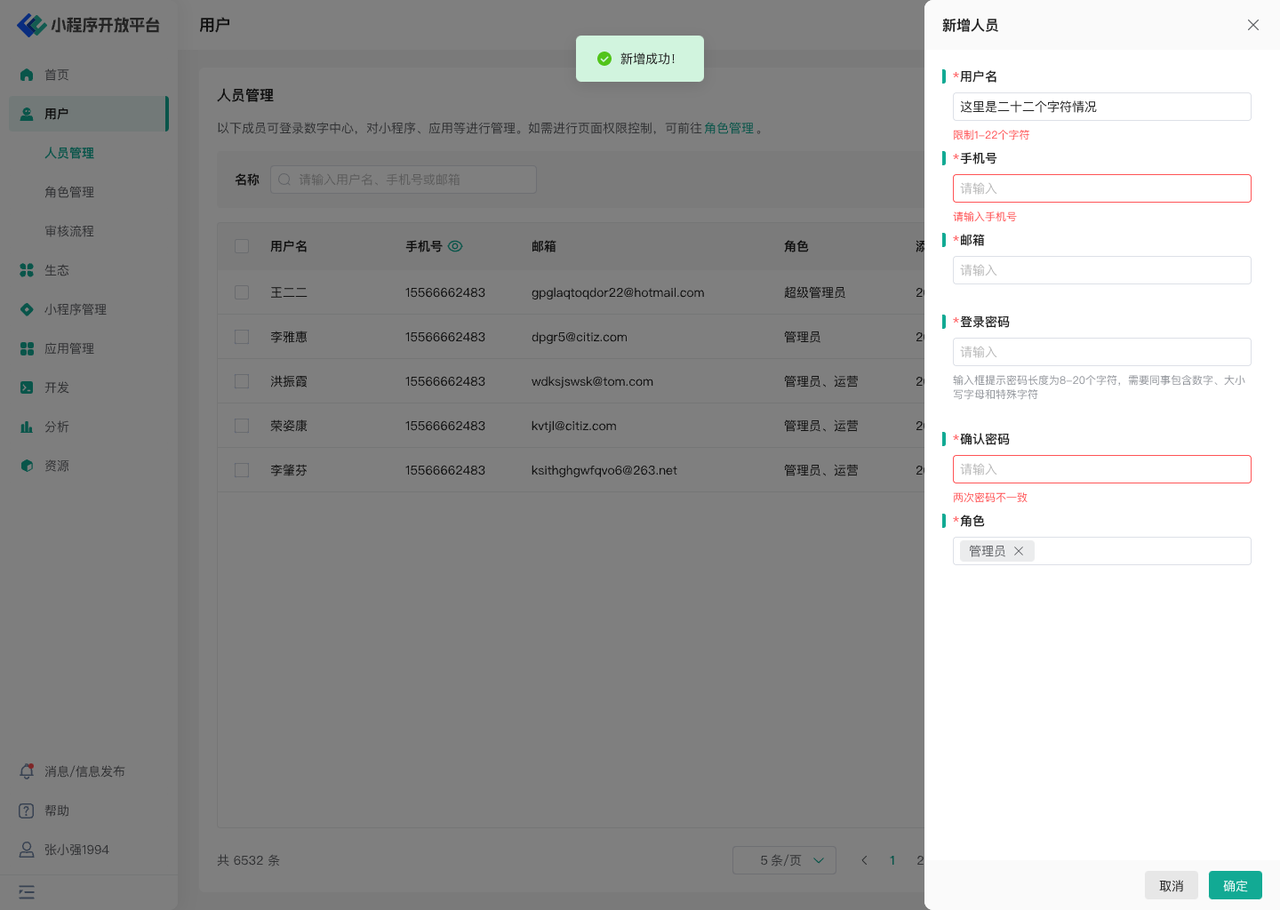Click the 手机号 input field

[x=1101, y=189]
